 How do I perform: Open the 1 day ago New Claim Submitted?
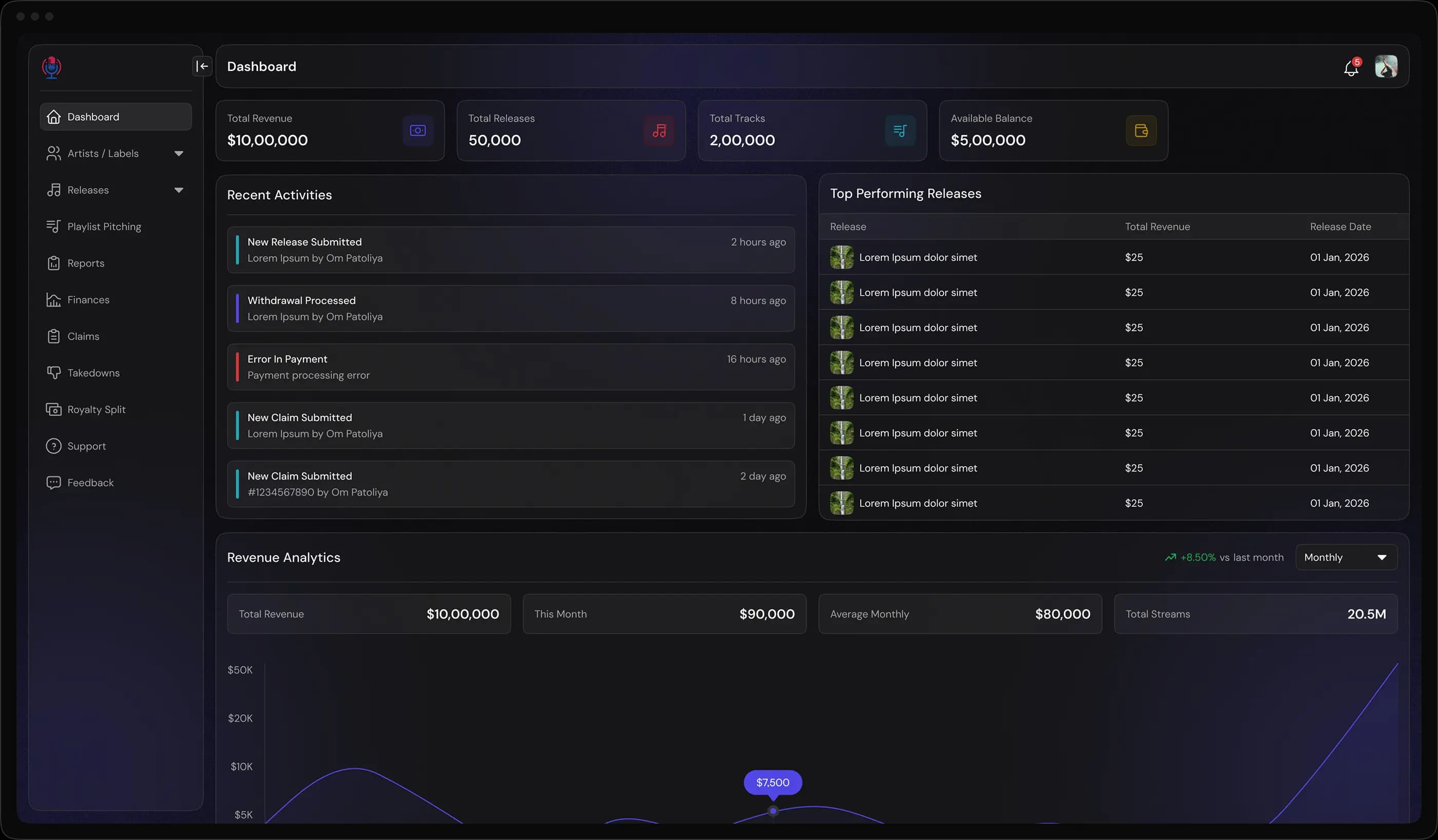click(x=510, y=426)
